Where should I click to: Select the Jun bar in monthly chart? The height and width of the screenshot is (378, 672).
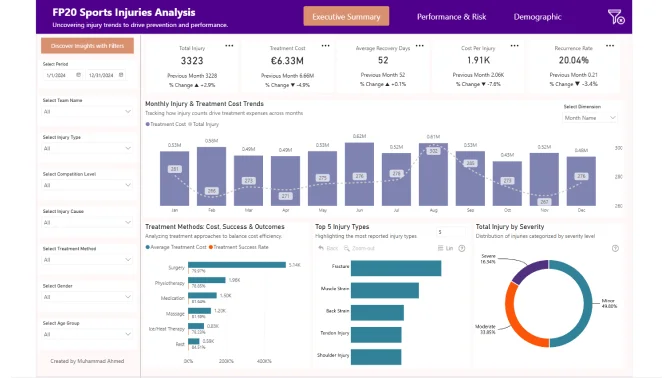(359, 174)
